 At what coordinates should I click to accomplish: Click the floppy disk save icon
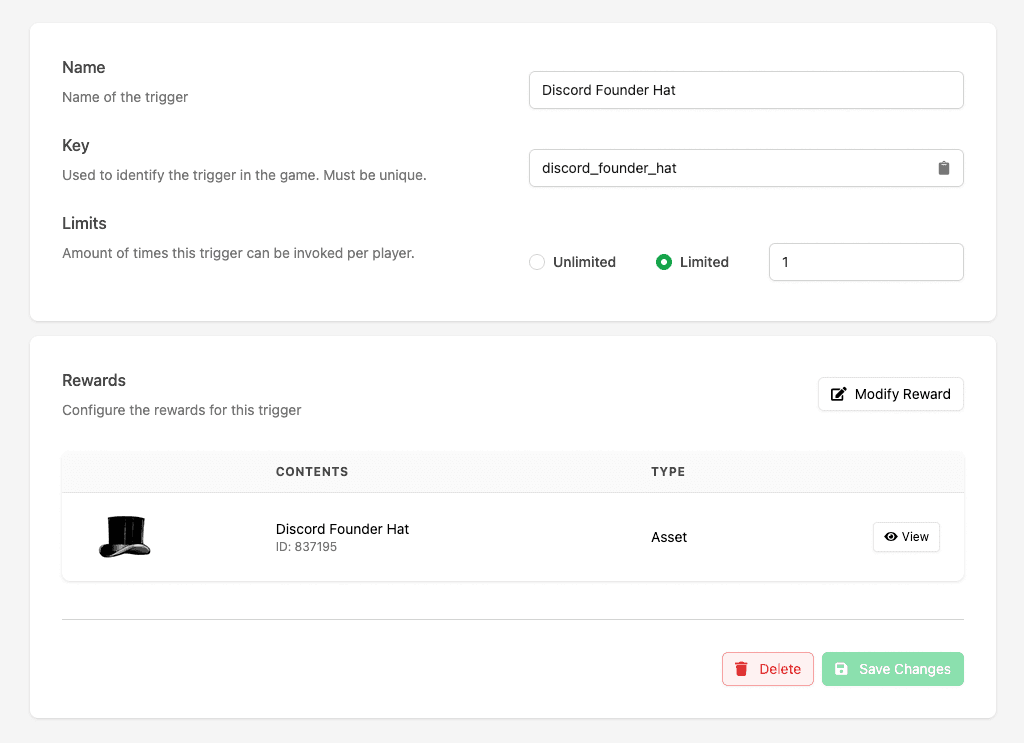tap(841, 669)
